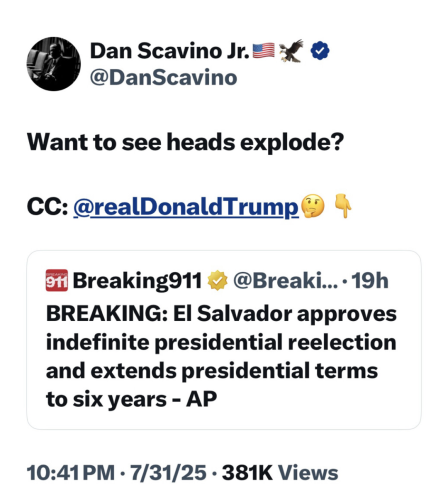This screenshot has height=500, width=448.
Task: Click the 19h timestamp of quoted post
Action: pyautogui.click(x=370, y=280)
